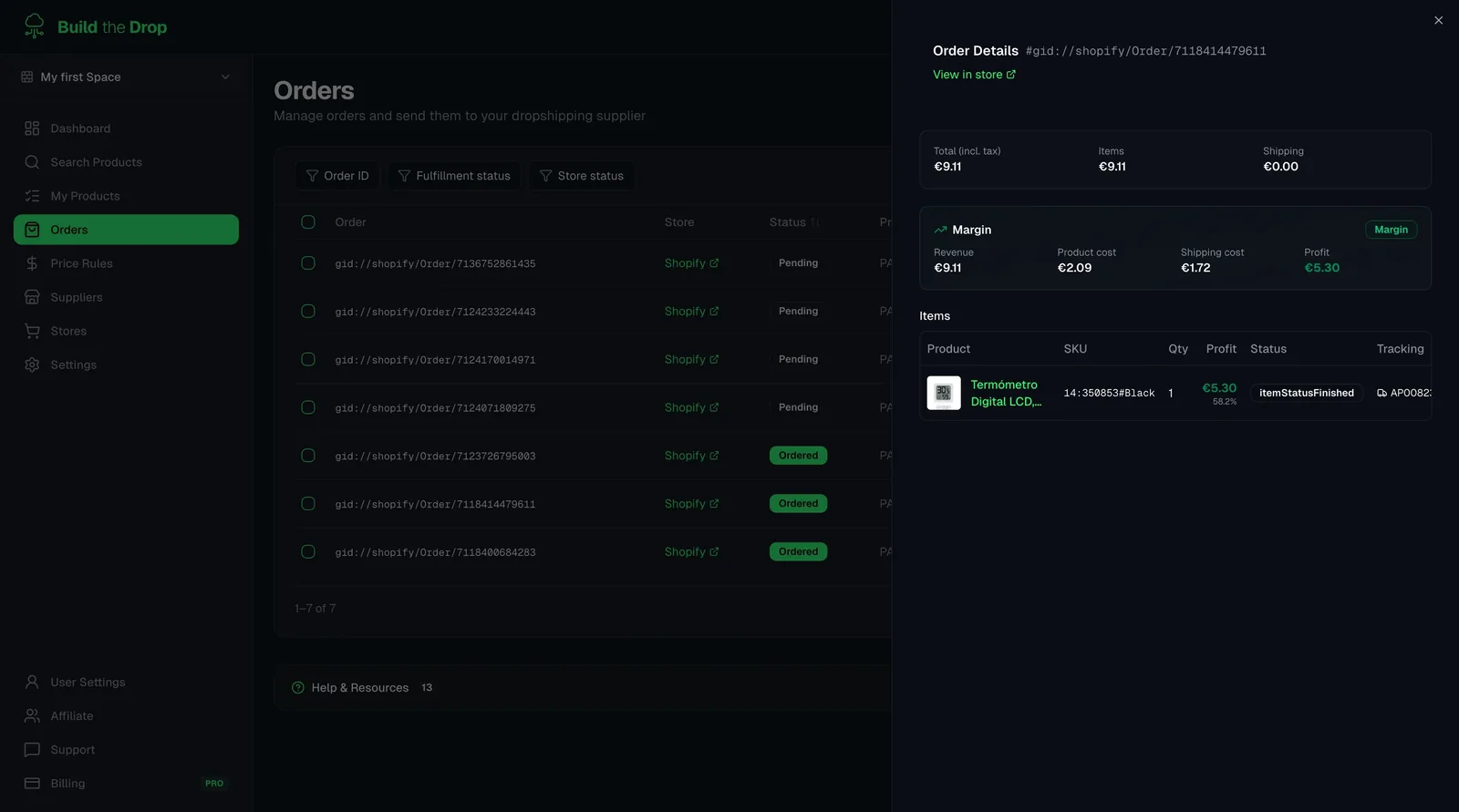The image size is (1459, 812).
Task: Check the box for order 7136752861435
Action: 308,262
